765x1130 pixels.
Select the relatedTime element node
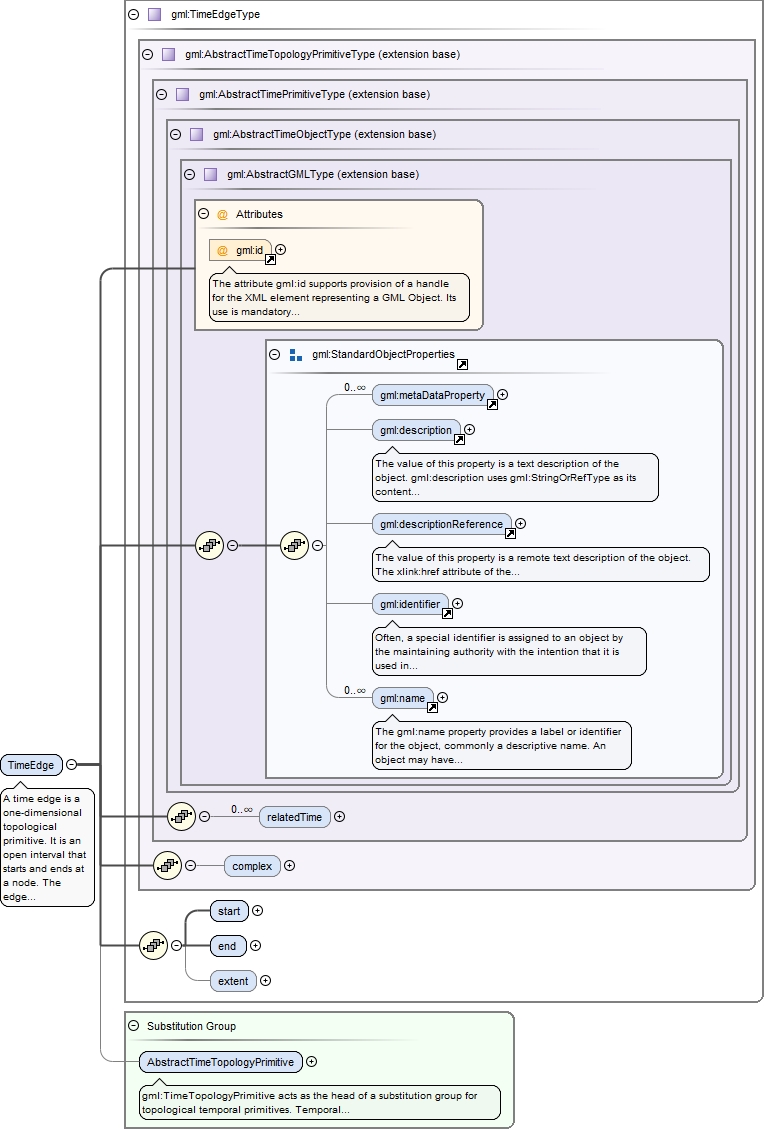(295, 817)
